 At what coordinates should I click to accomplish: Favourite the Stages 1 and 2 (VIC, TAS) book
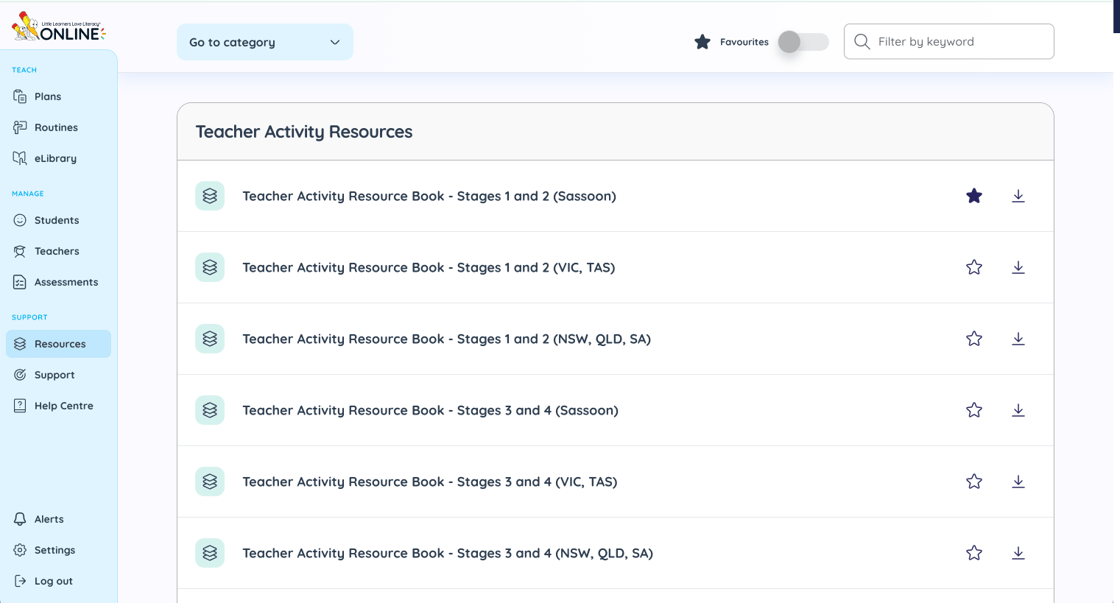[974, 267]
